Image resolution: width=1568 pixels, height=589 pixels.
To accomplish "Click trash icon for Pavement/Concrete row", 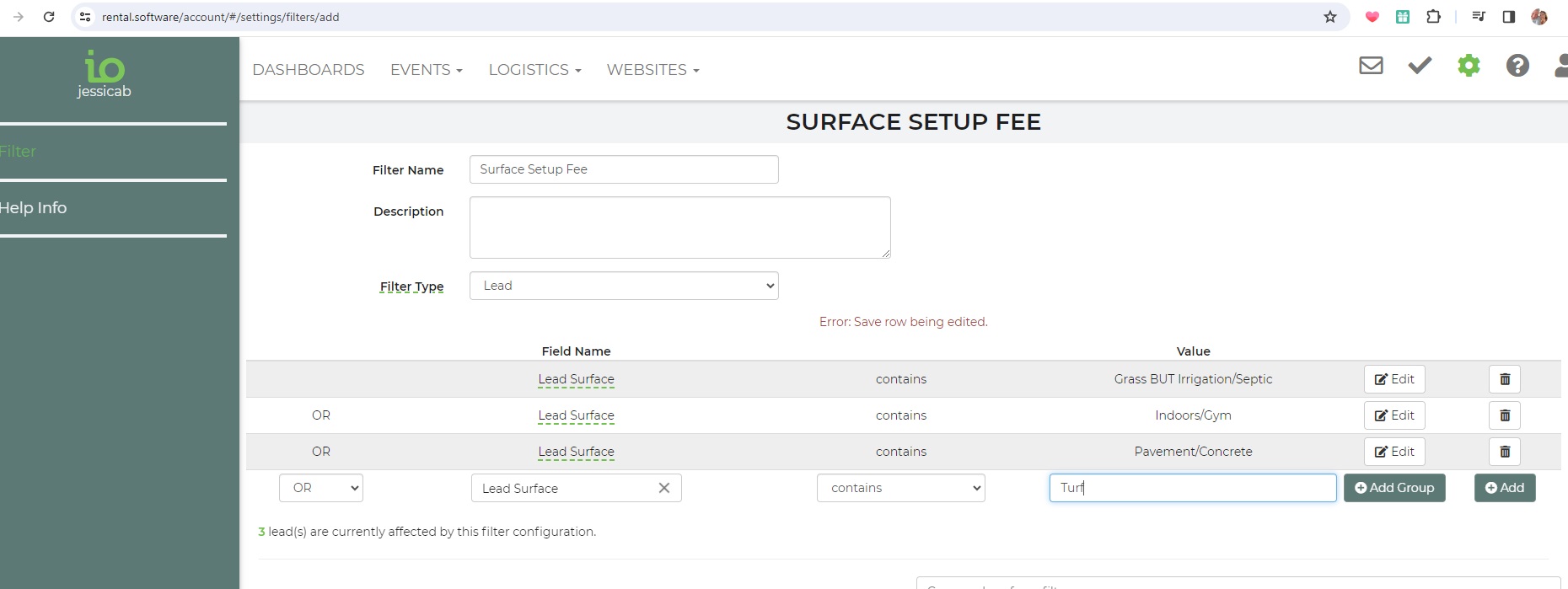I will tap(1504, 452).
